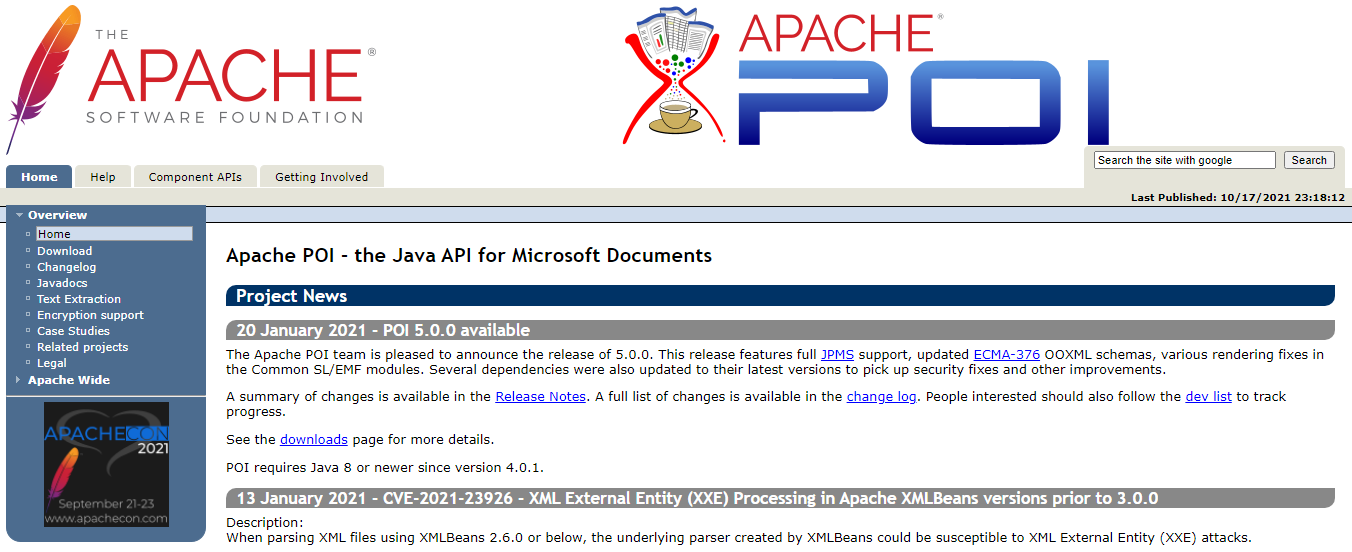Screen dimensions: 1352x552
Task: Click the Project News heading
Action: click(x=780, y=296)
